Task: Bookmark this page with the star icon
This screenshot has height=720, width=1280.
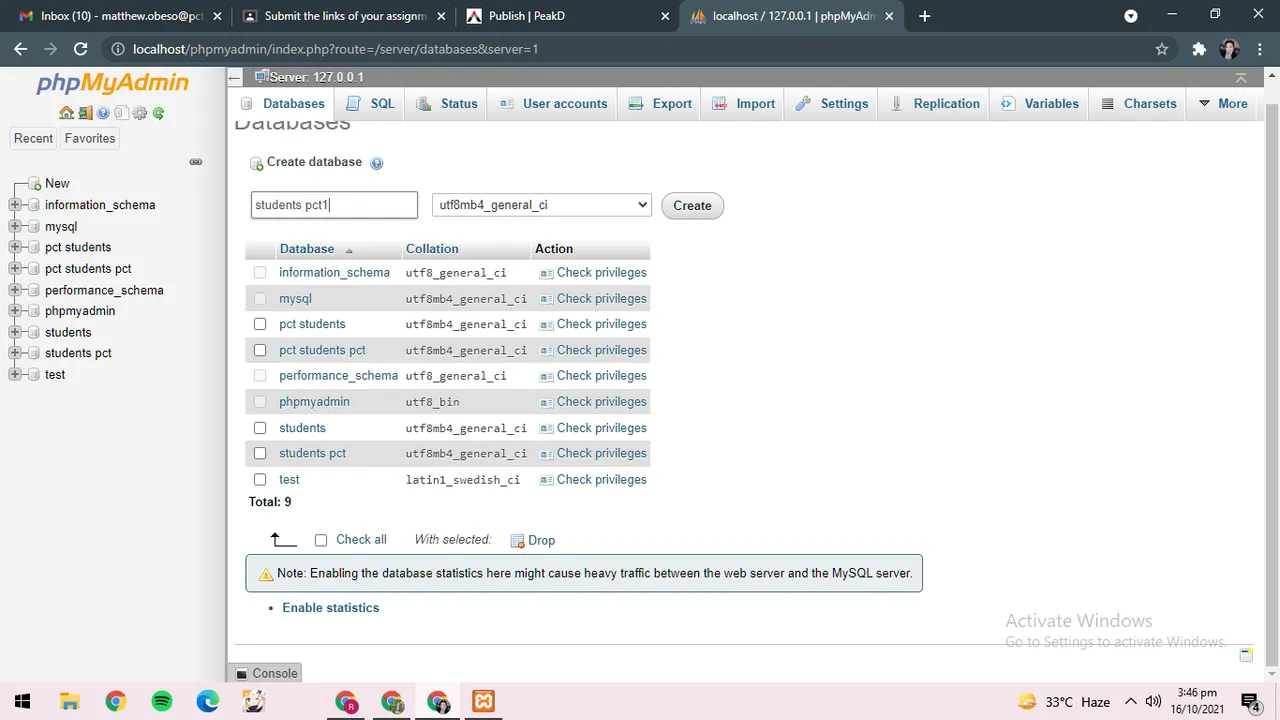Action: 1162,49
